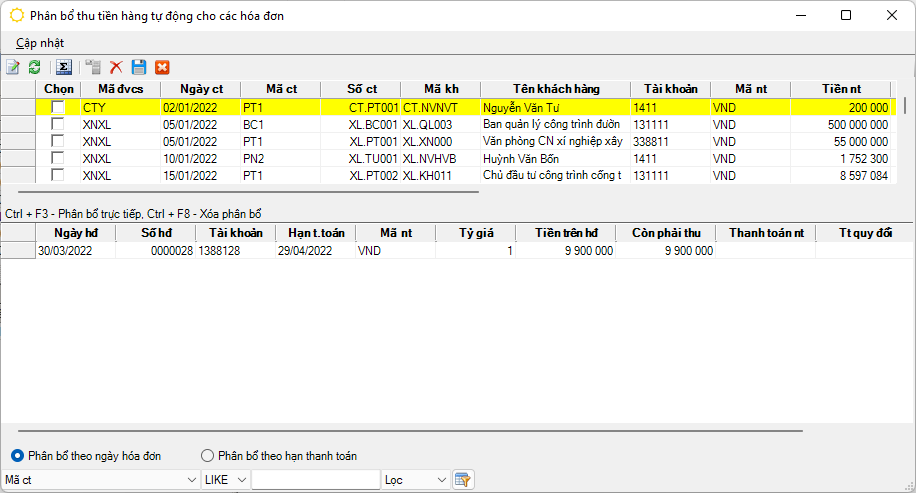The height and width of the screenshot is (493, 916).
Task: Click the gray allocate icon beside the red X
Action: pos(93,67)
